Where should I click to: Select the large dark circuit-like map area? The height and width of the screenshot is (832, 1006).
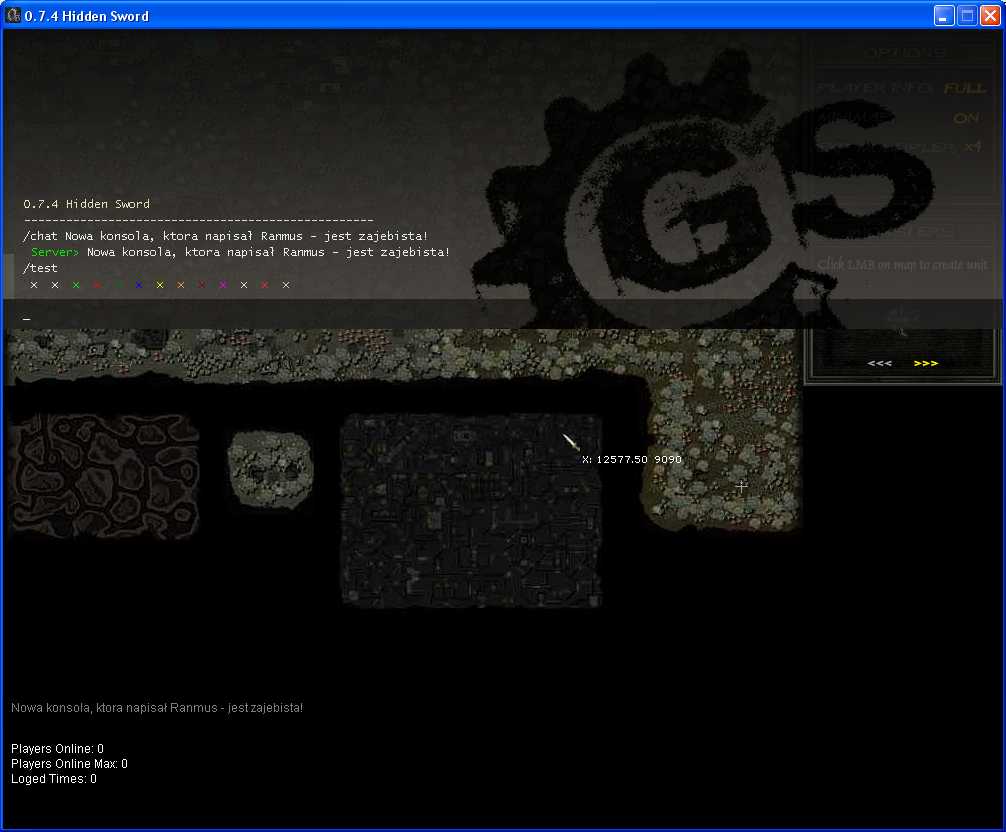[470, 511]
